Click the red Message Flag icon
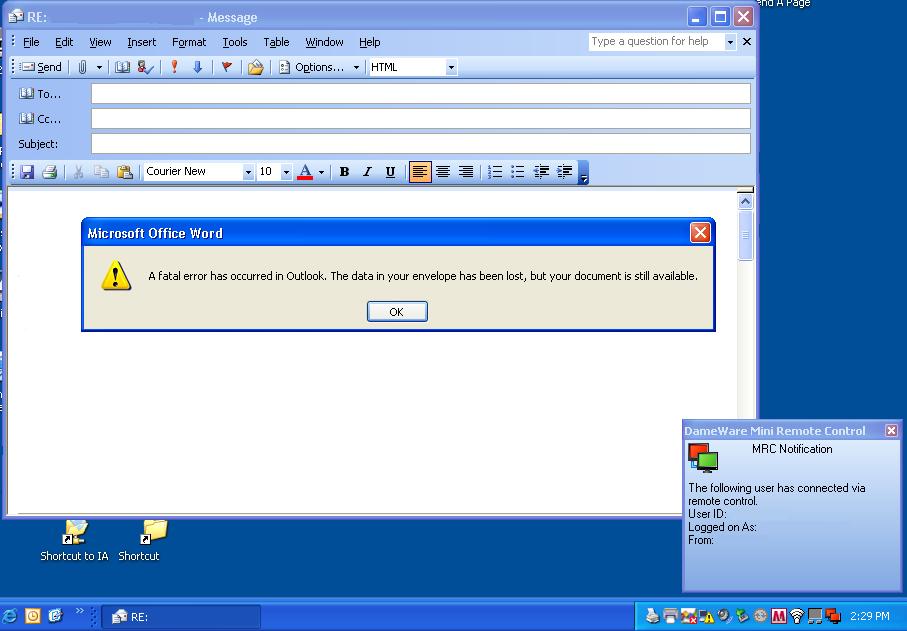The image size is (907, 631). click(227, 67)
